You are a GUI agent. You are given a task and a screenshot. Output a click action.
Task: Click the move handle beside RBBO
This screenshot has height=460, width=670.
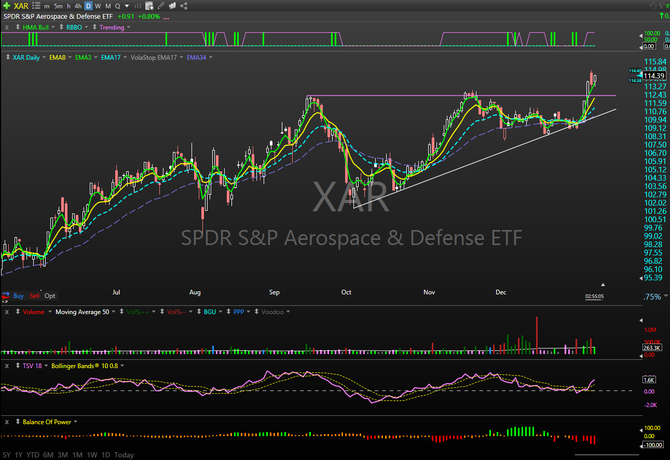tap(62, 27)
